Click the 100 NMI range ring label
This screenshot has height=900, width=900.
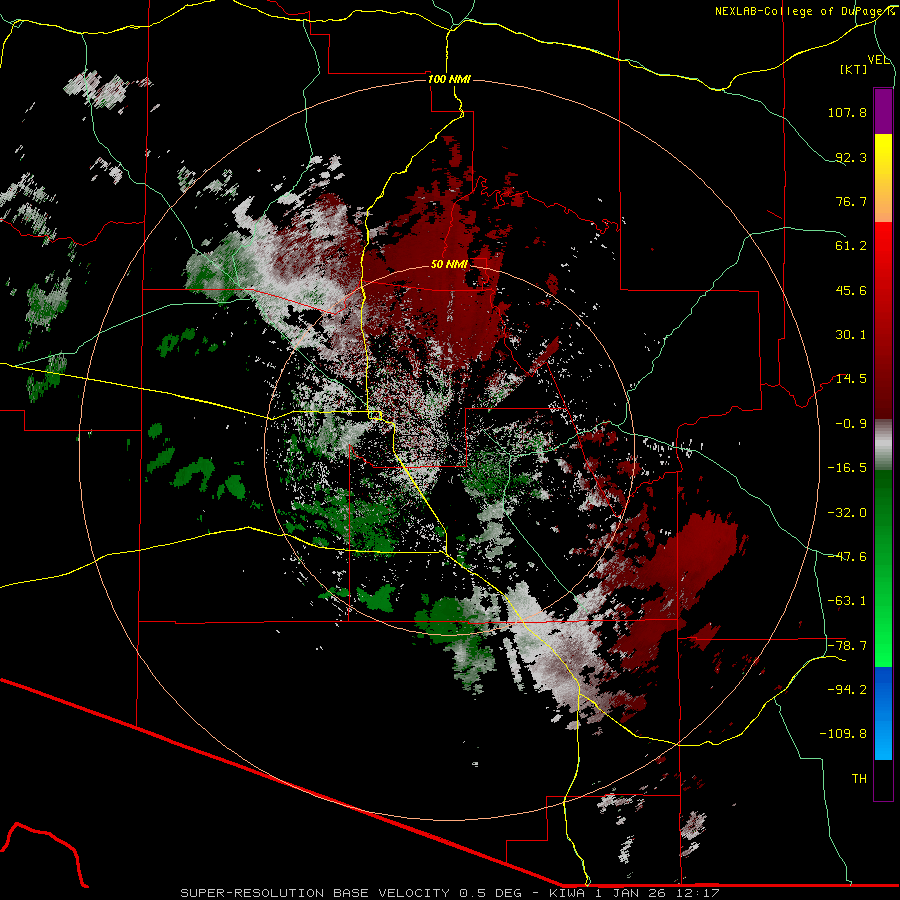[x=449, y=79]
